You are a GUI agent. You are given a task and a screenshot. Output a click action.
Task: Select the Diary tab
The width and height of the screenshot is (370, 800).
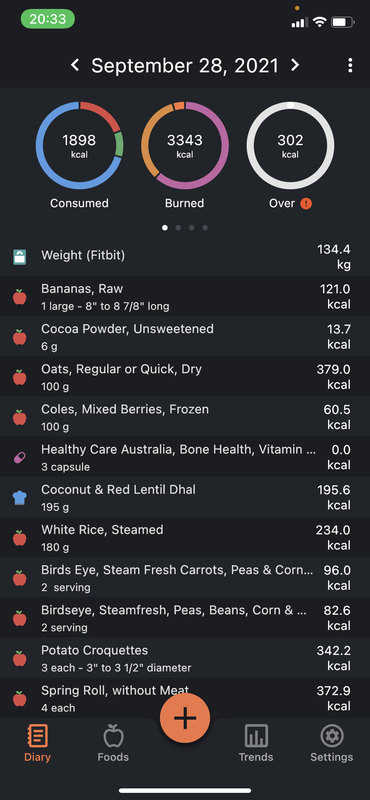[37, 743]
